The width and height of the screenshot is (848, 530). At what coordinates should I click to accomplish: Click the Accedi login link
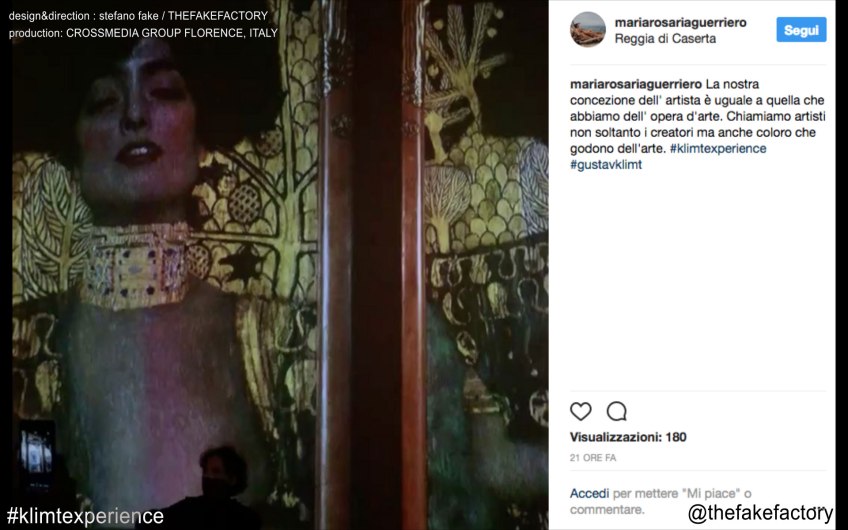click(589, 493)
